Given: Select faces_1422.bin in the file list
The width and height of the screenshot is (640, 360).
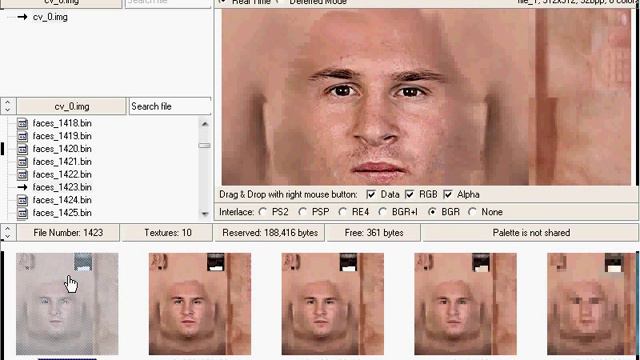Looking at the screenshot, I should pyautogui.click(x=62, y=175).
